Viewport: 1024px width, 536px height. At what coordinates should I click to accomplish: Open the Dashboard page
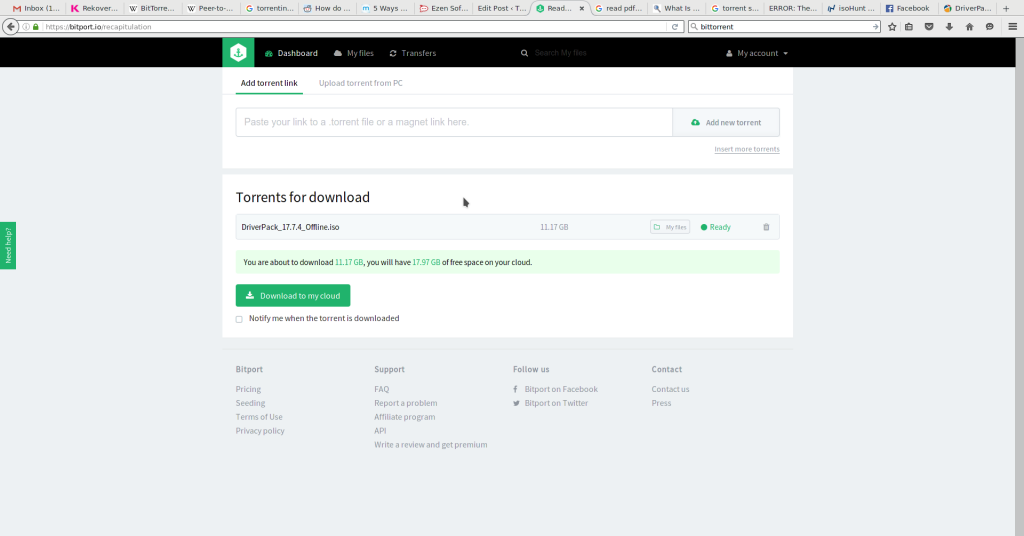pos(291,53)
